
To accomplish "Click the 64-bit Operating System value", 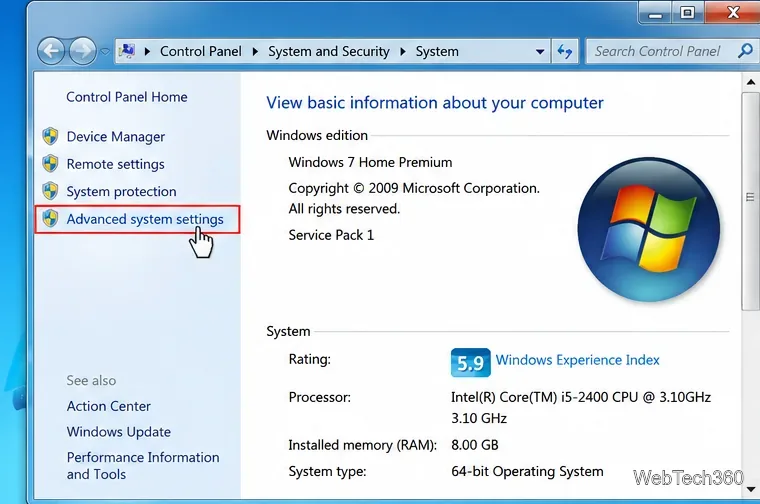I will coord(527,472).
